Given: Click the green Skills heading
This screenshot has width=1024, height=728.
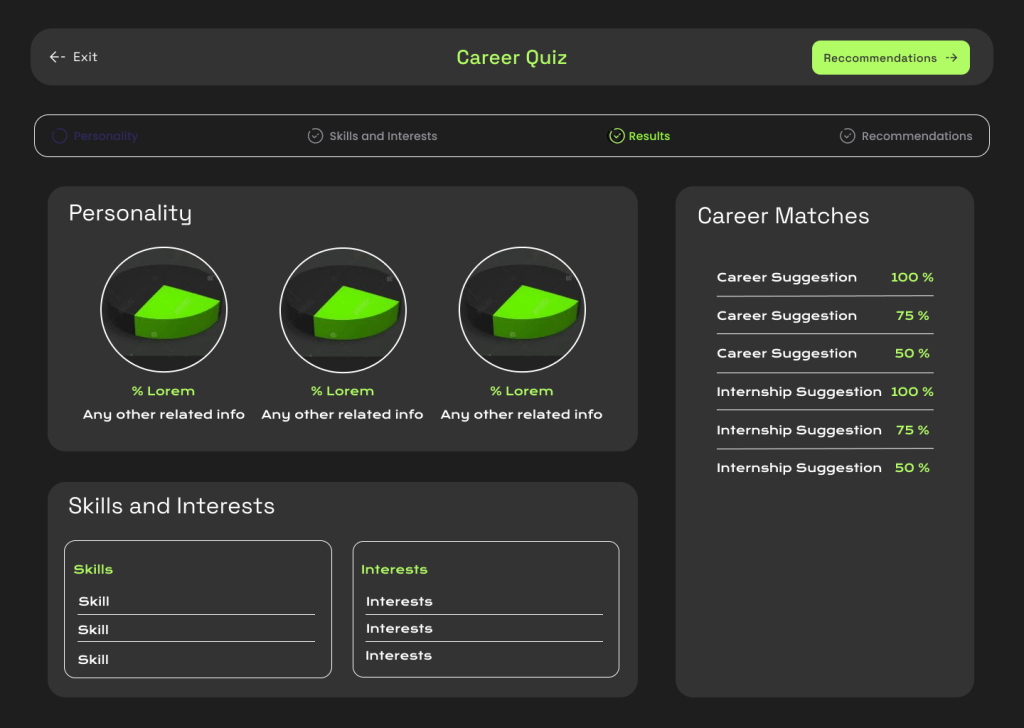Looking at the screenshot, I should [x=93, y=569].
